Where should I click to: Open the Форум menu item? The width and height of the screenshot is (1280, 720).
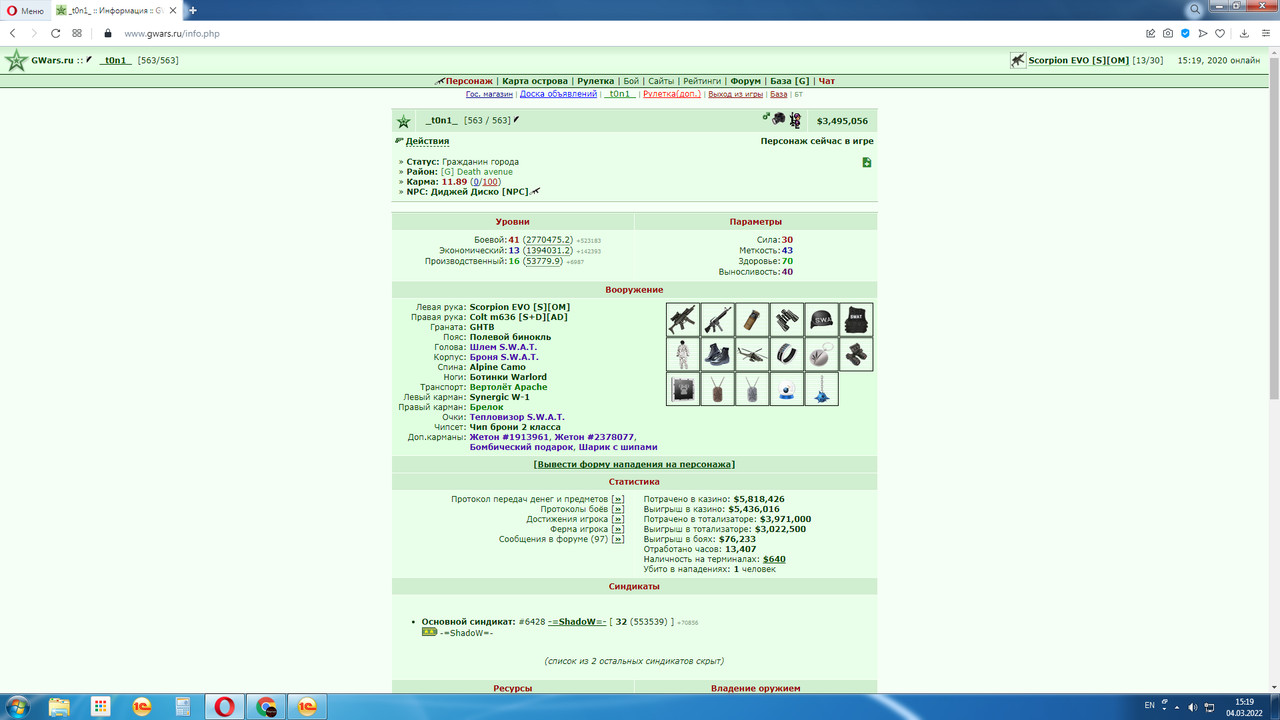745,81
